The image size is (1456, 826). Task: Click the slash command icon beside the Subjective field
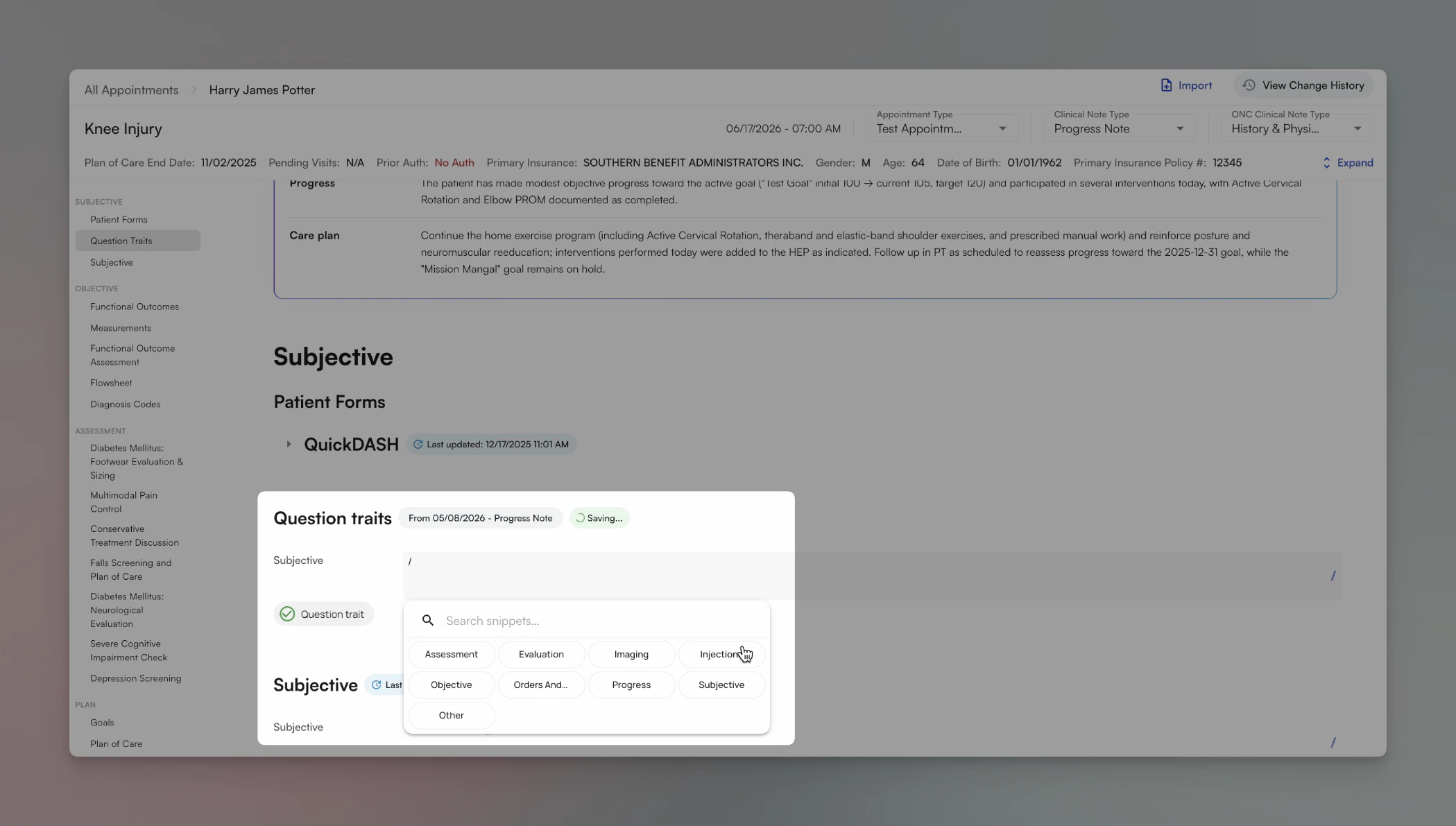(1334, 576)
